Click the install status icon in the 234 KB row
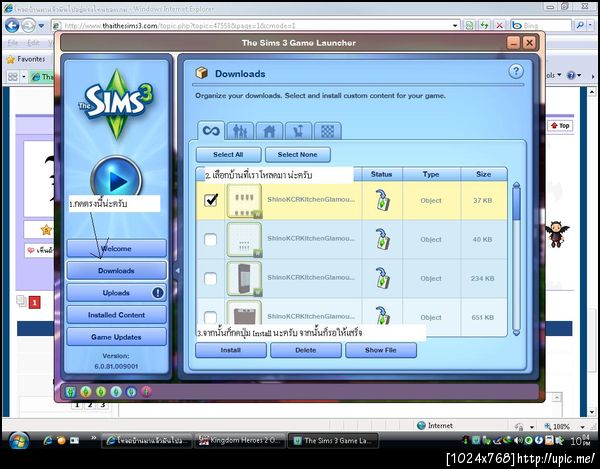Screen dimensions: 600x469 [382, 278]
